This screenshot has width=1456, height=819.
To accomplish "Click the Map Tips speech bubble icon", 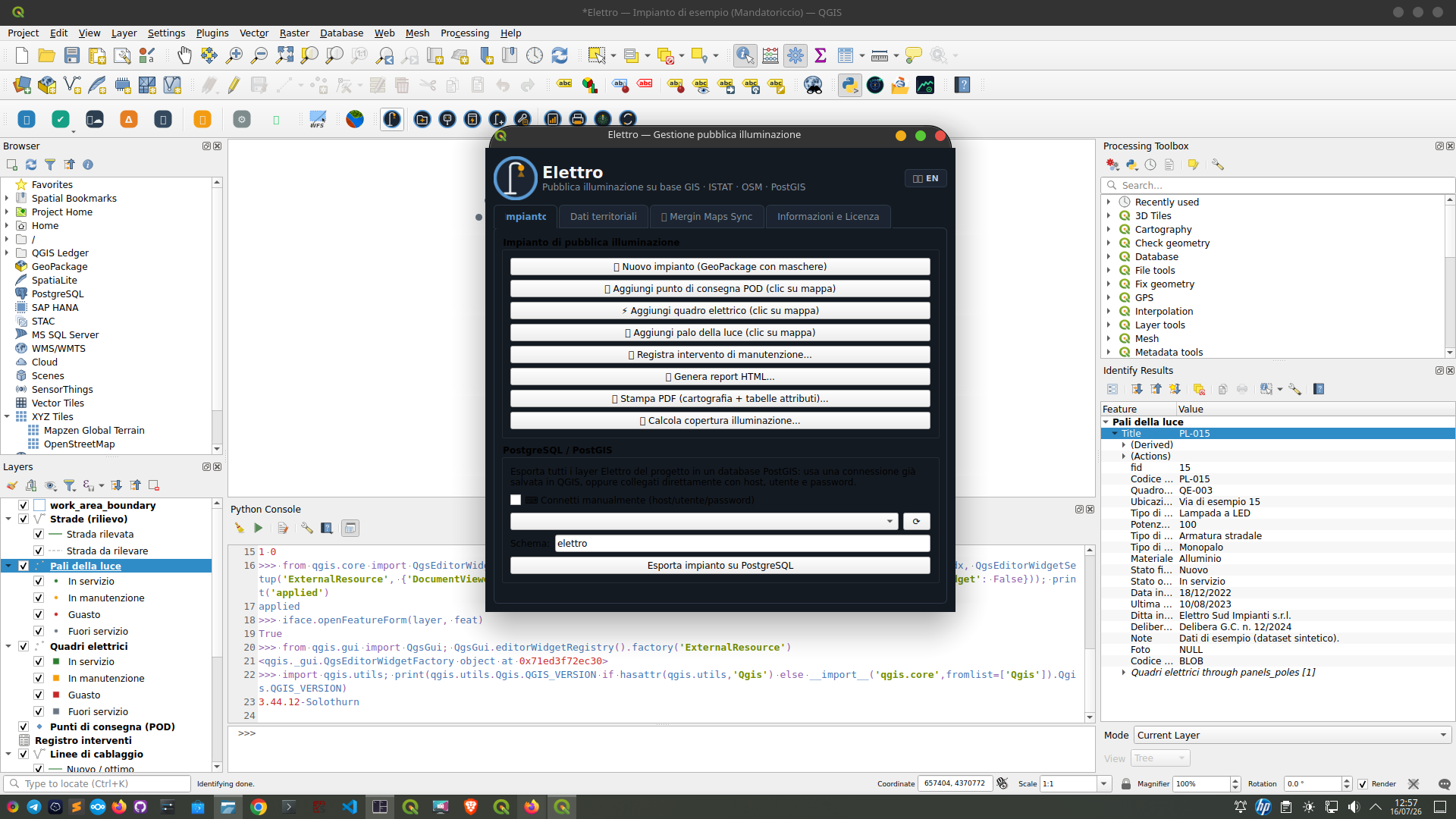I will 914,55.
